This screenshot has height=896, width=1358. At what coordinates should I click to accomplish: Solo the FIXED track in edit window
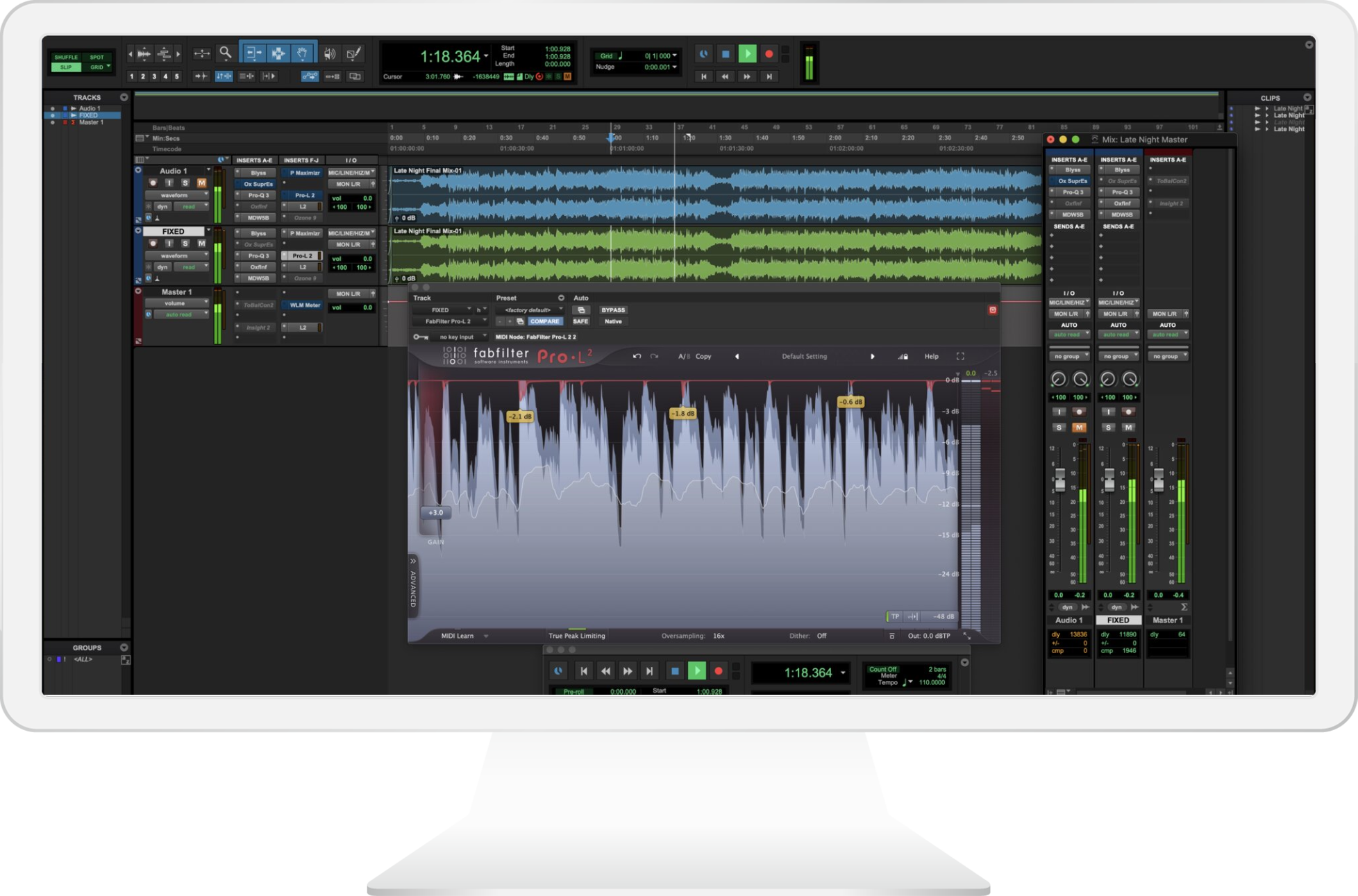pyautogui.click(x=185, y=243)
